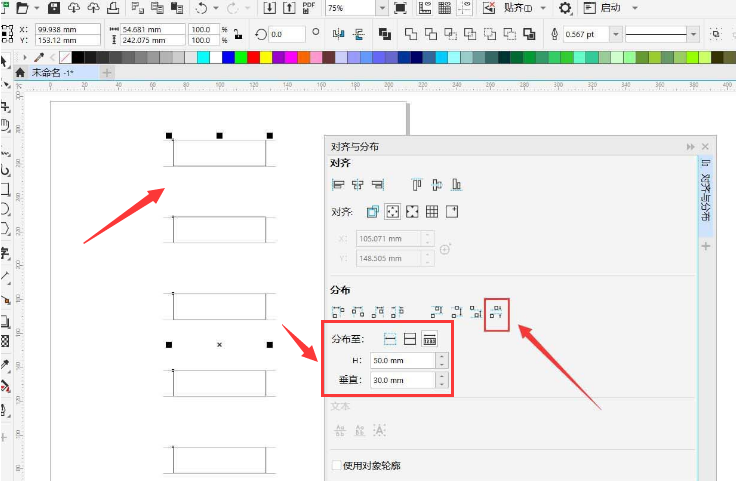Viewport: 736px width, 481px height.
Task: Open the 75% zoom level dropdown
Action: pyautogui.click(x=383, y=8)
